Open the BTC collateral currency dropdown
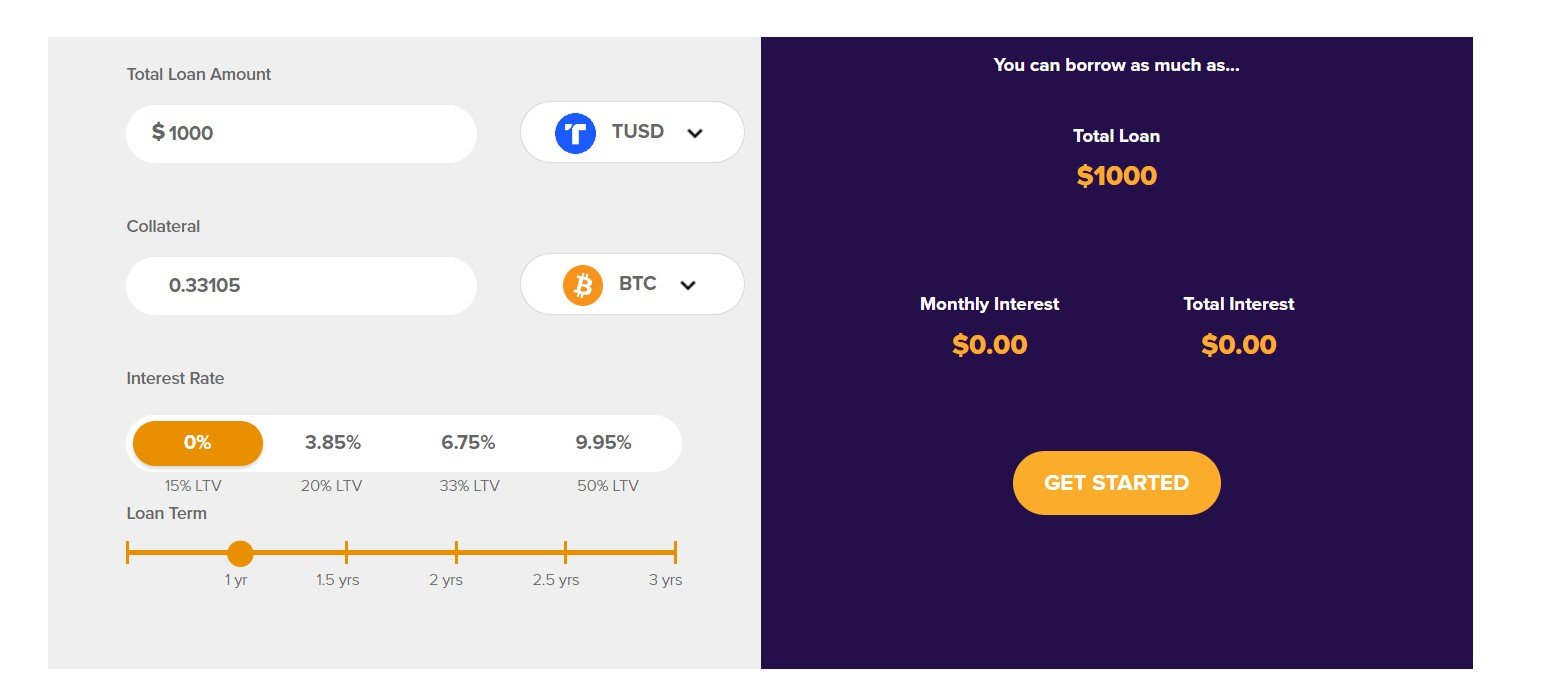1560x697 pixels. click(632, 284)
